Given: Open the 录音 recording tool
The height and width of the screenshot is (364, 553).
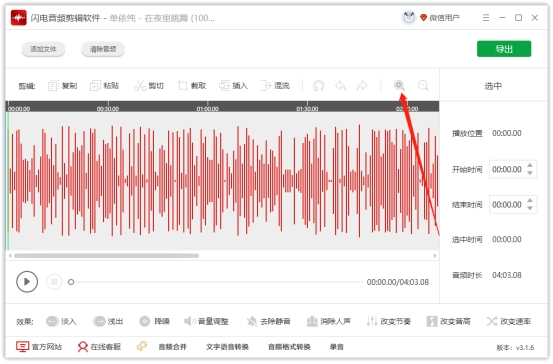Looking at the screenshot, I should (x=337, y=347).
